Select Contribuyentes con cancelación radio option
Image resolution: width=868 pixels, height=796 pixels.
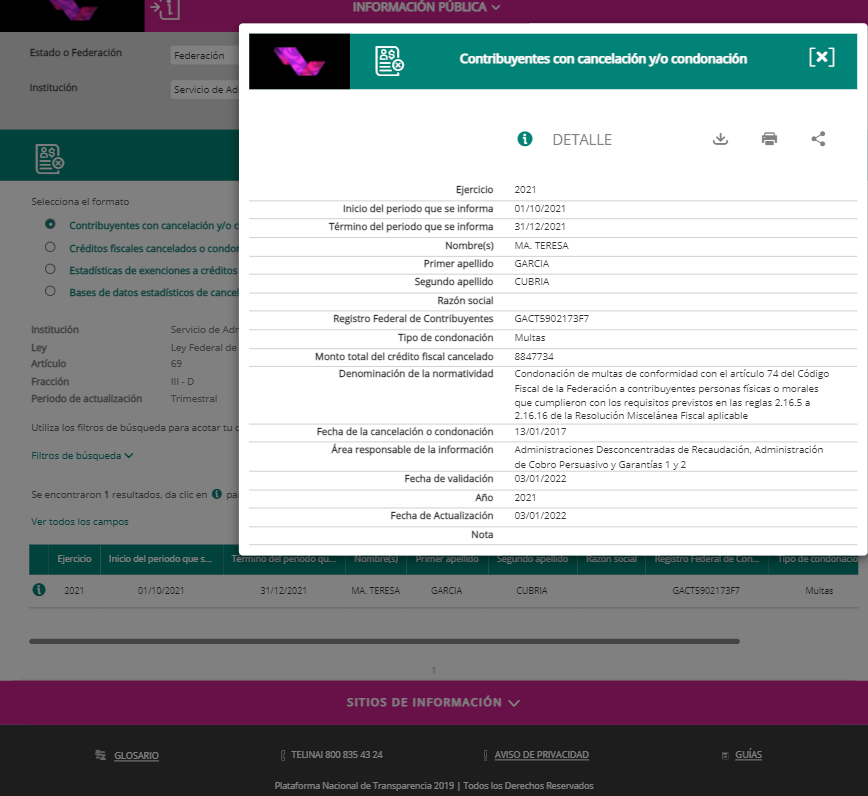click(50, 224)
